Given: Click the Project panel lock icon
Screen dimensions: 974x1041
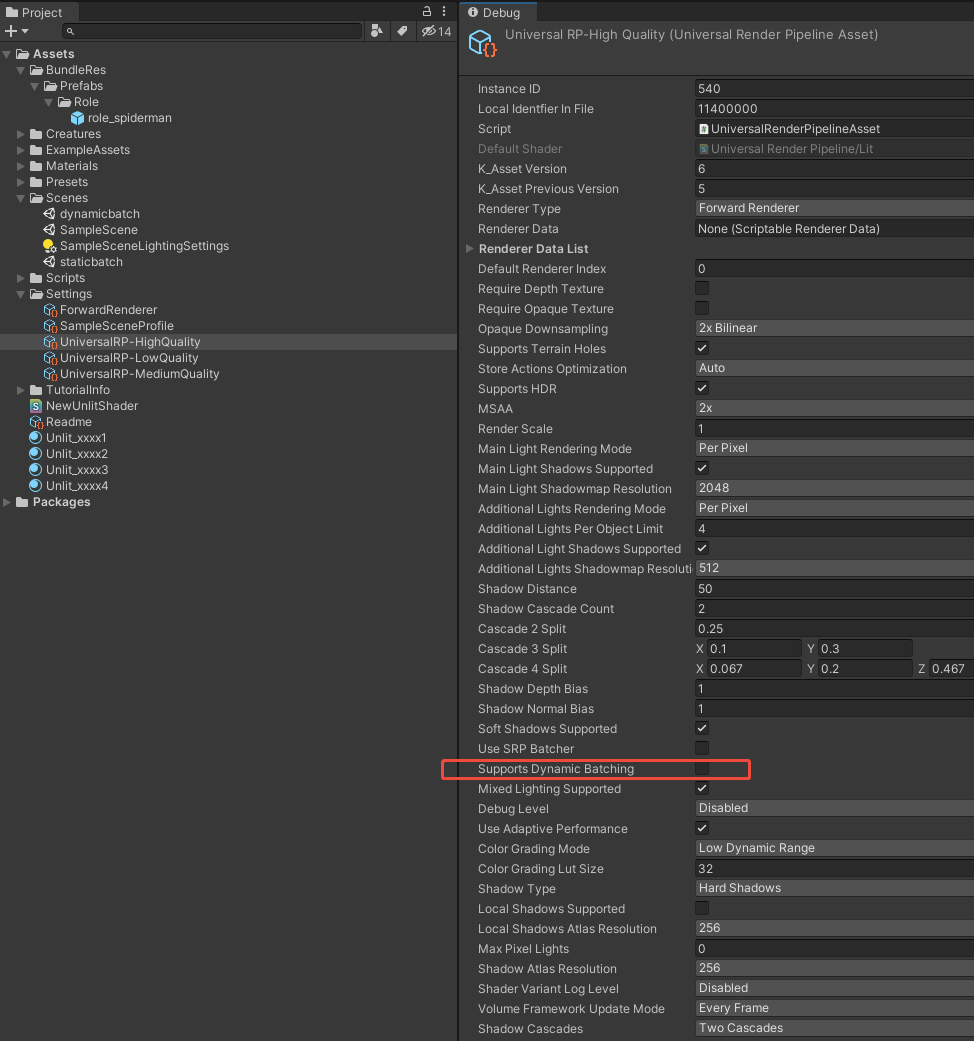Looking at the screenshot, I should pyautogui.click(x=427, y=11).
